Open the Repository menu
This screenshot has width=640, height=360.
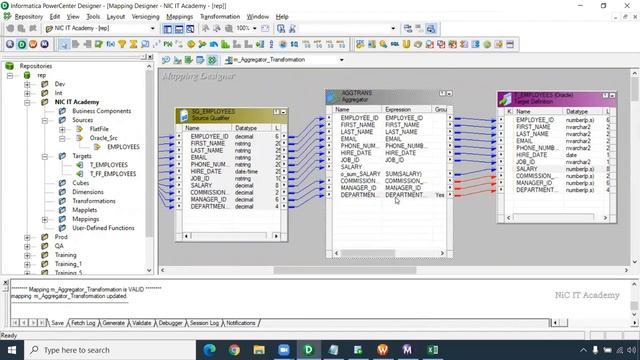click(29, 17)
